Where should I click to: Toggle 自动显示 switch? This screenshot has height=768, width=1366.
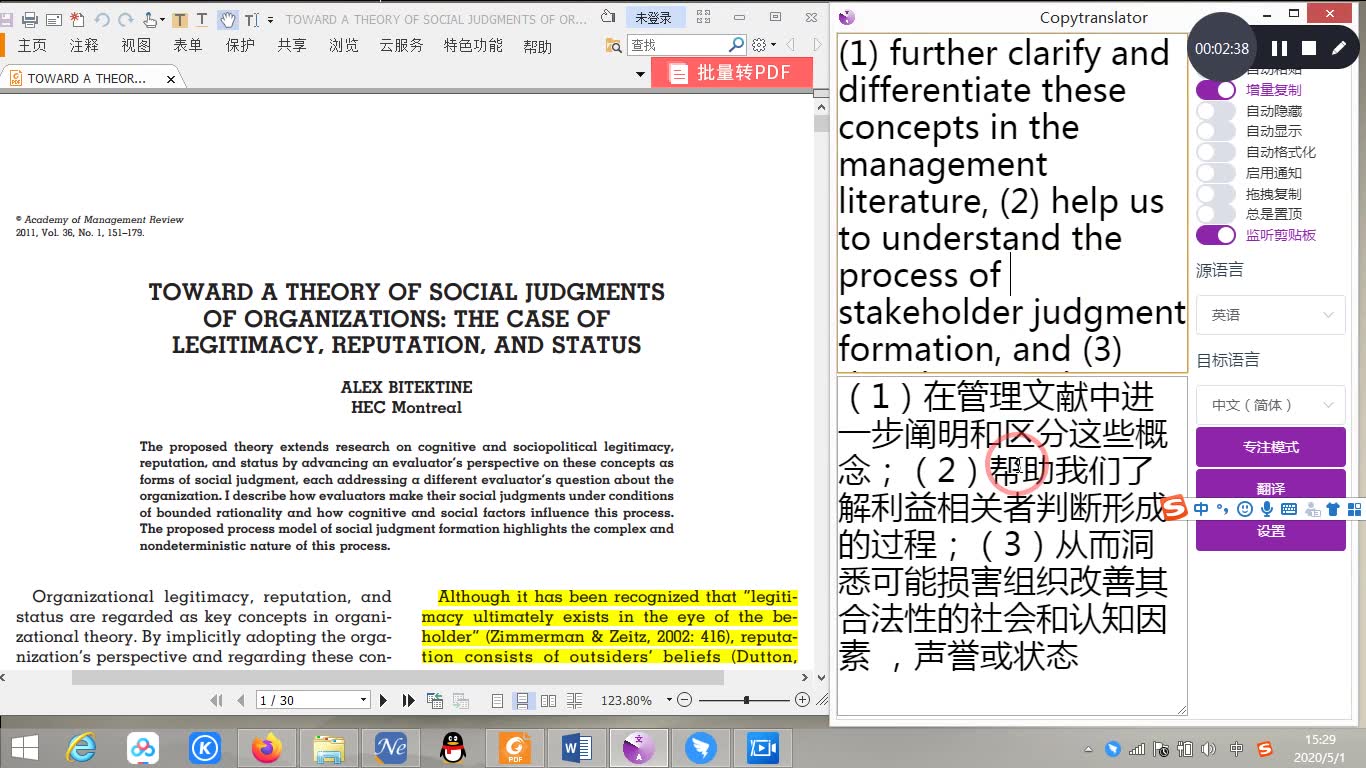click(1216, 131)
